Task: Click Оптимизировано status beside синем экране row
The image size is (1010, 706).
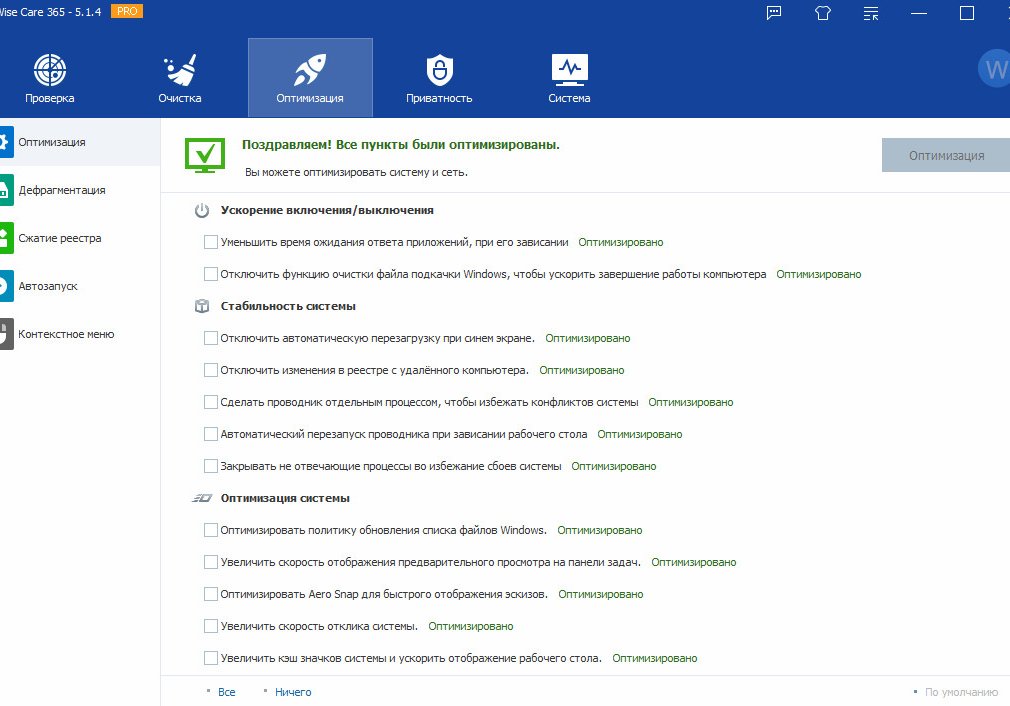Action: [x=587, y=338]
